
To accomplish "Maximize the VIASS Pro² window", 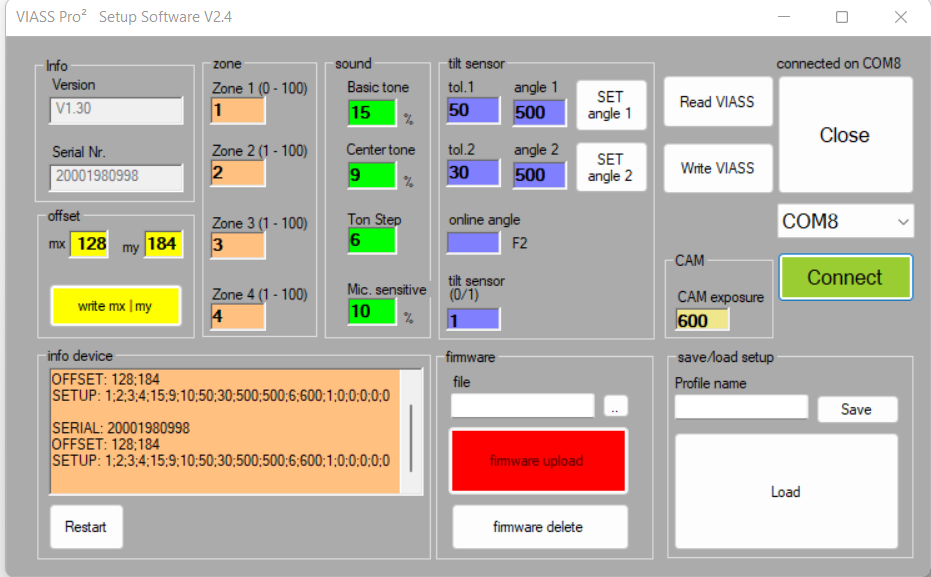I will click(842, 17).
